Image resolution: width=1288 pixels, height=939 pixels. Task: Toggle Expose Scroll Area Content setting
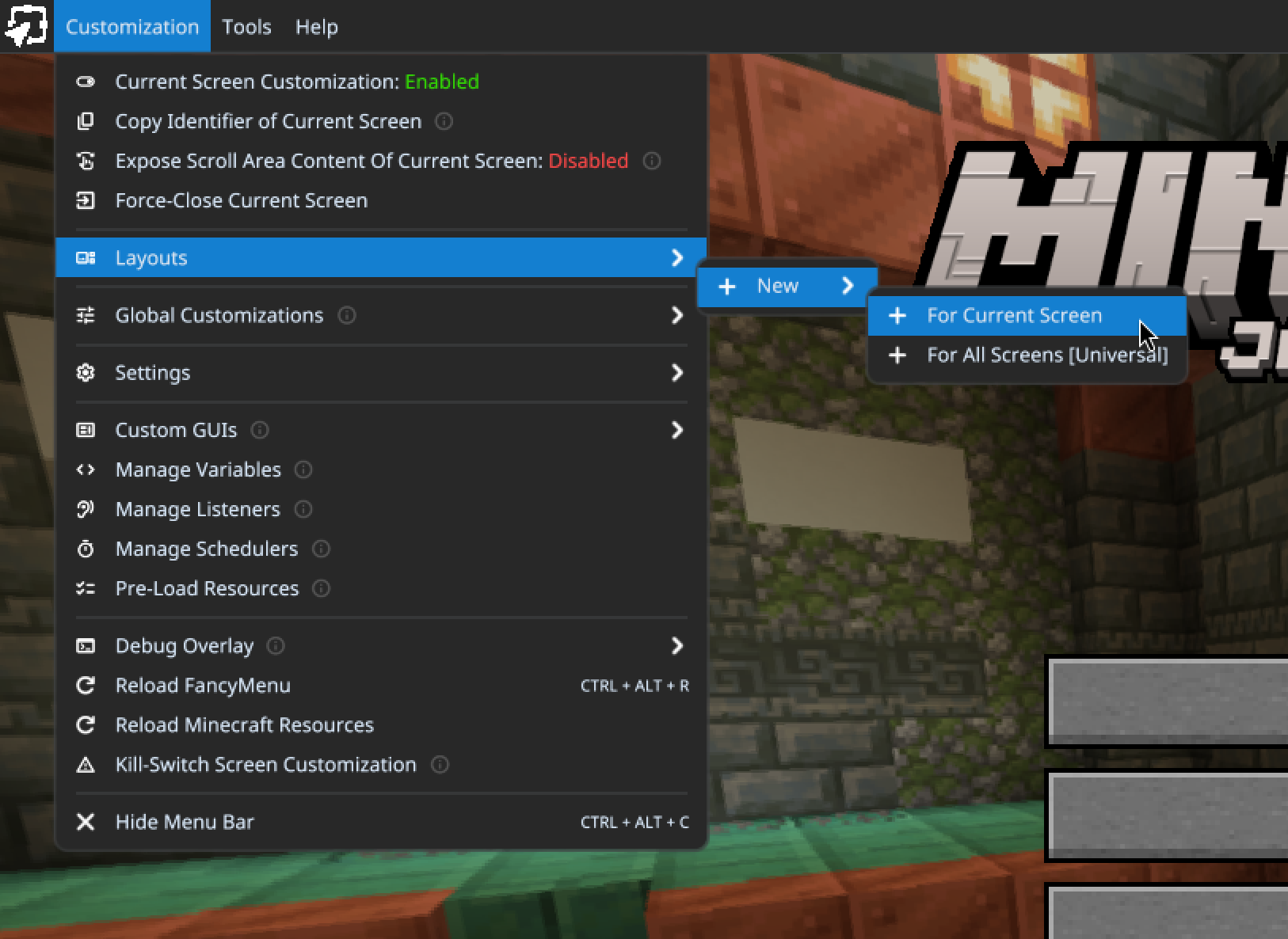(x=381, y=161)
